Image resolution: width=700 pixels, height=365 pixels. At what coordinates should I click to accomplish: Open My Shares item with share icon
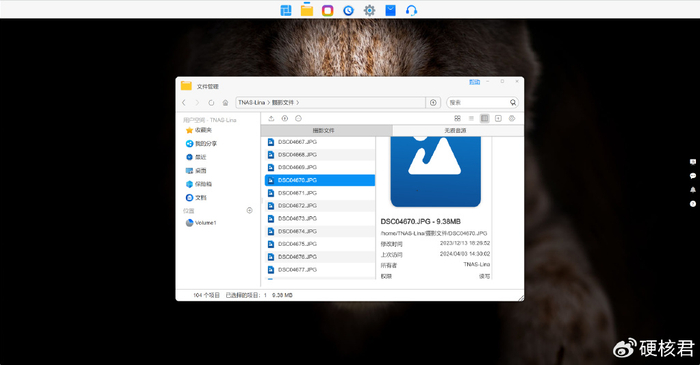pos(201,144)
